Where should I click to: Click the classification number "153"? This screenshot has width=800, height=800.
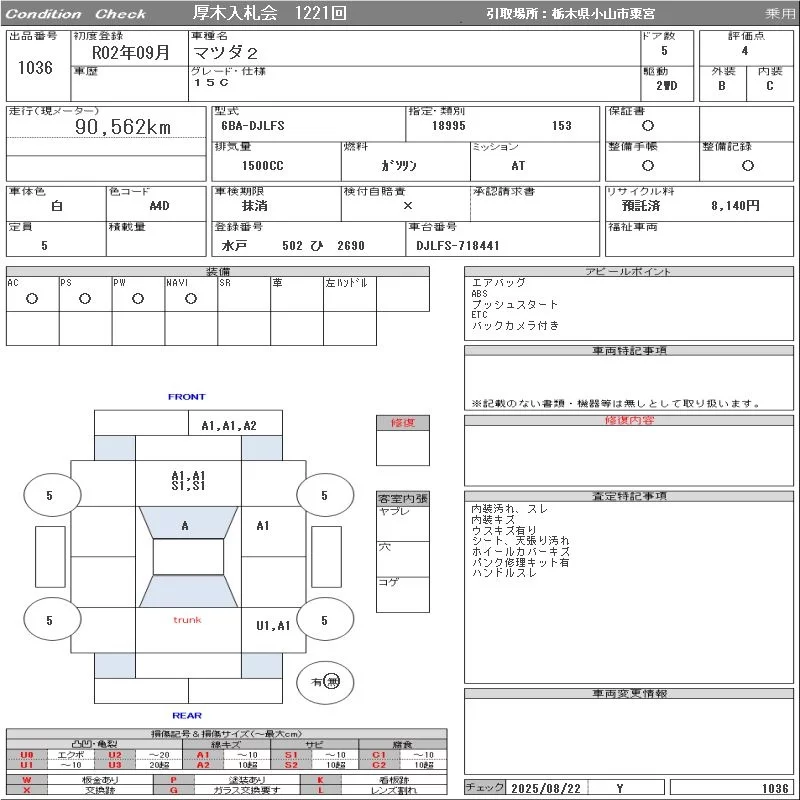pos(561,126)
